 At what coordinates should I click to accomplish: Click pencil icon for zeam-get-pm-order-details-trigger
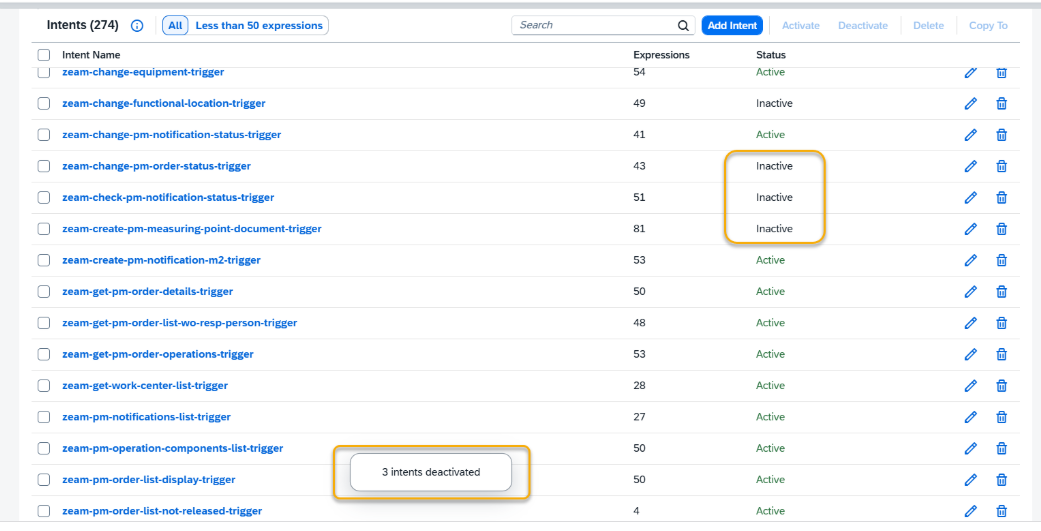(970, 292)
